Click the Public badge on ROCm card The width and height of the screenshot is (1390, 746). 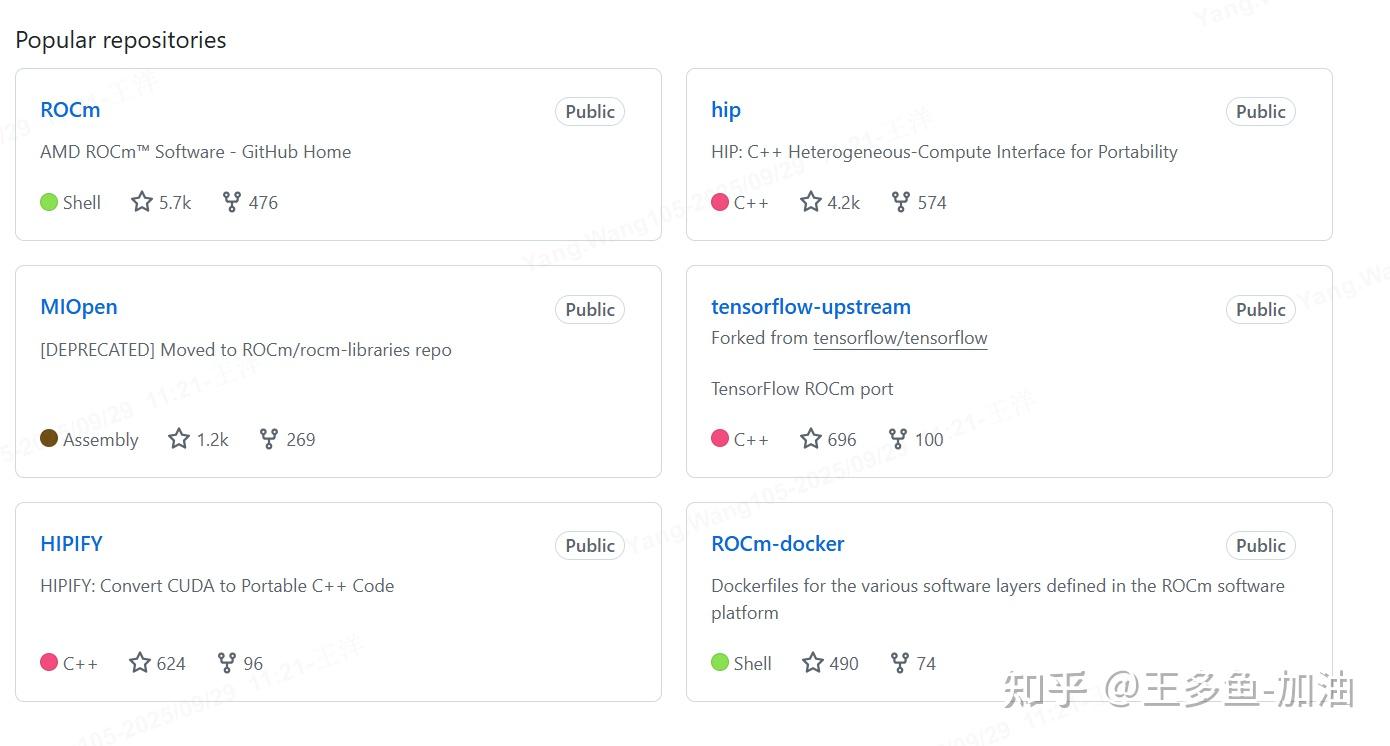[x=590, y=112]
